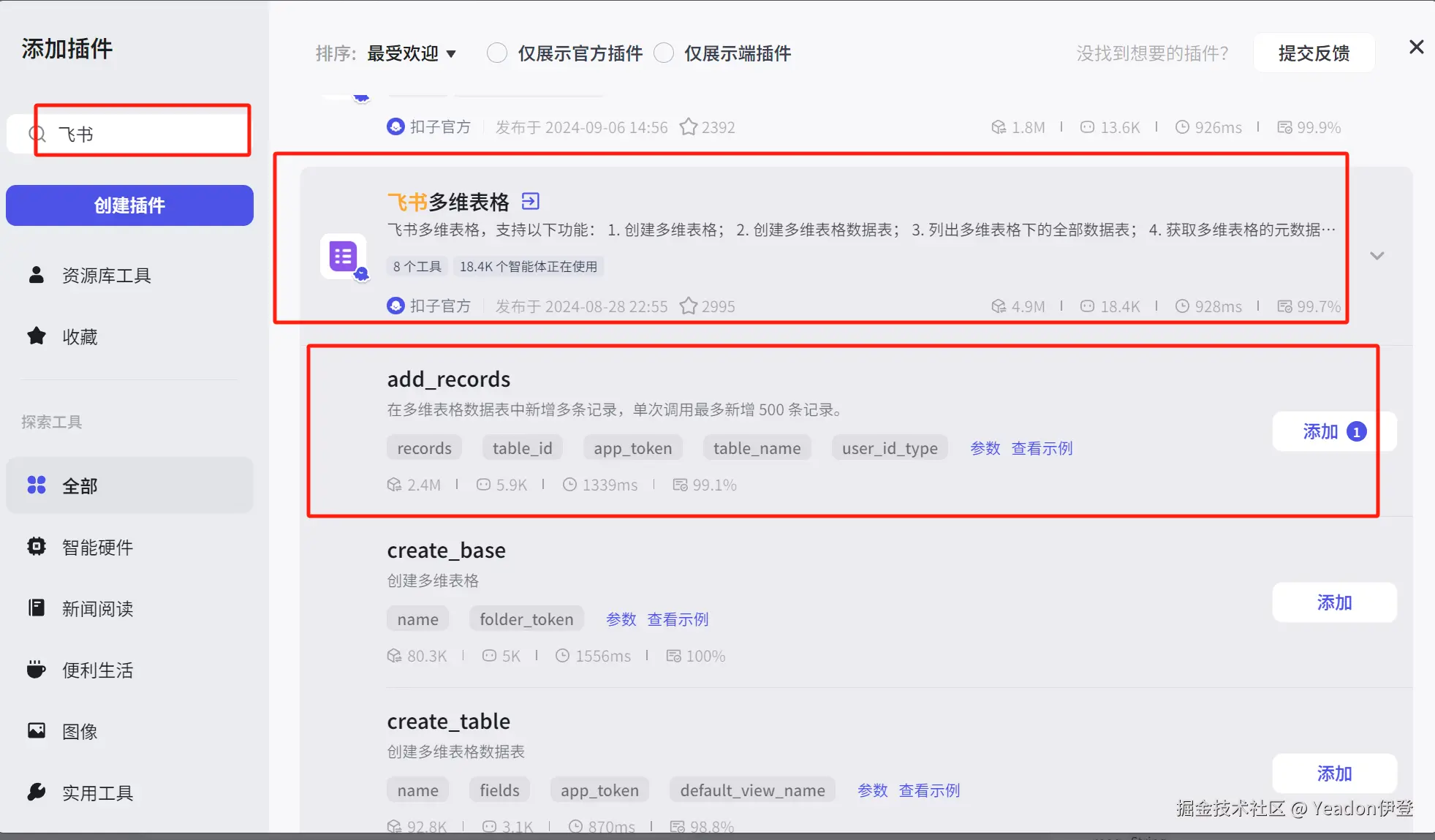Click the search magnifier icon
The width and height of the screenshot is (1435, 840).
[37, 135]
